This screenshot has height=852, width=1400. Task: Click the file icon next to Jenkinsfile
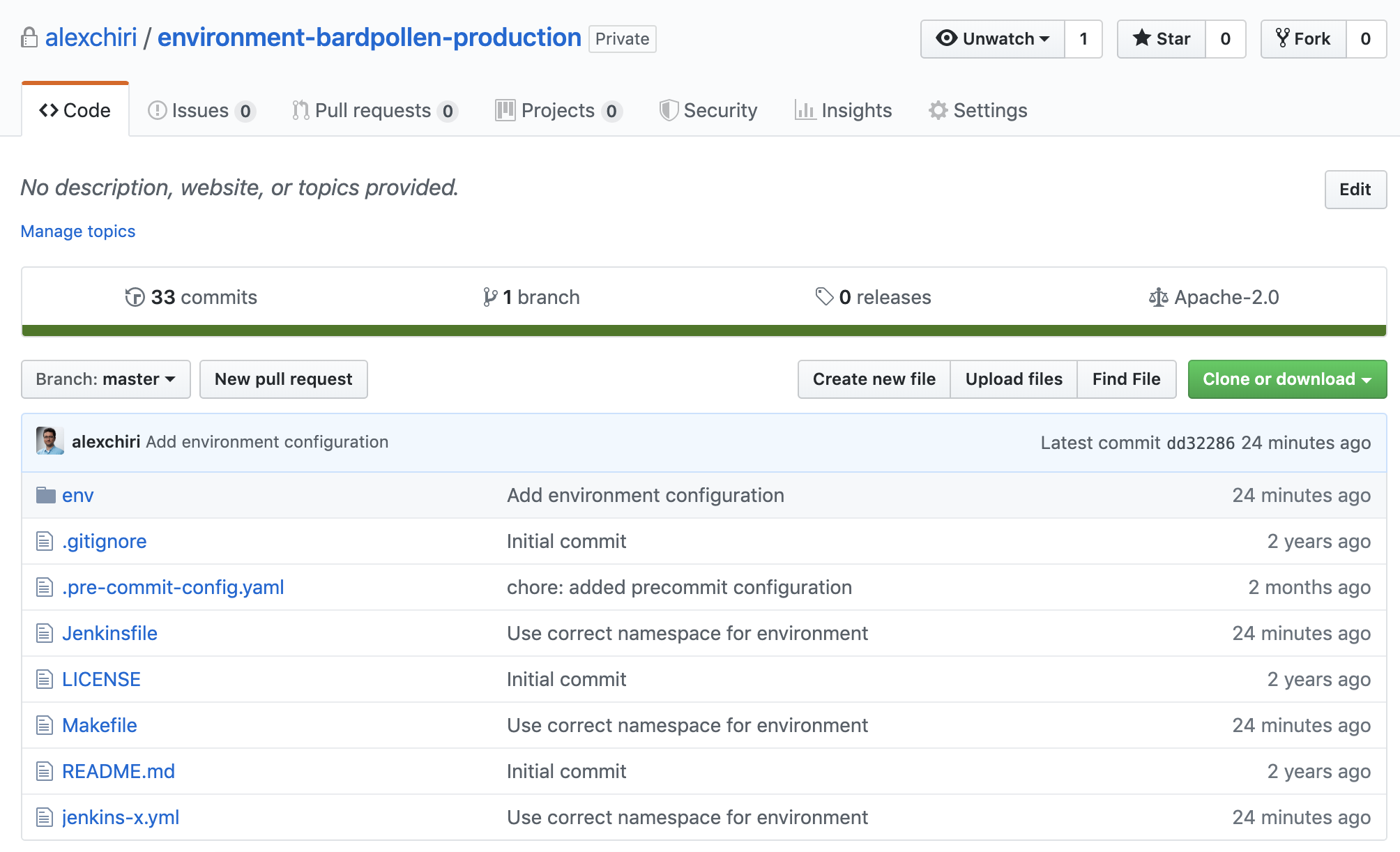[x=44, y=633]
